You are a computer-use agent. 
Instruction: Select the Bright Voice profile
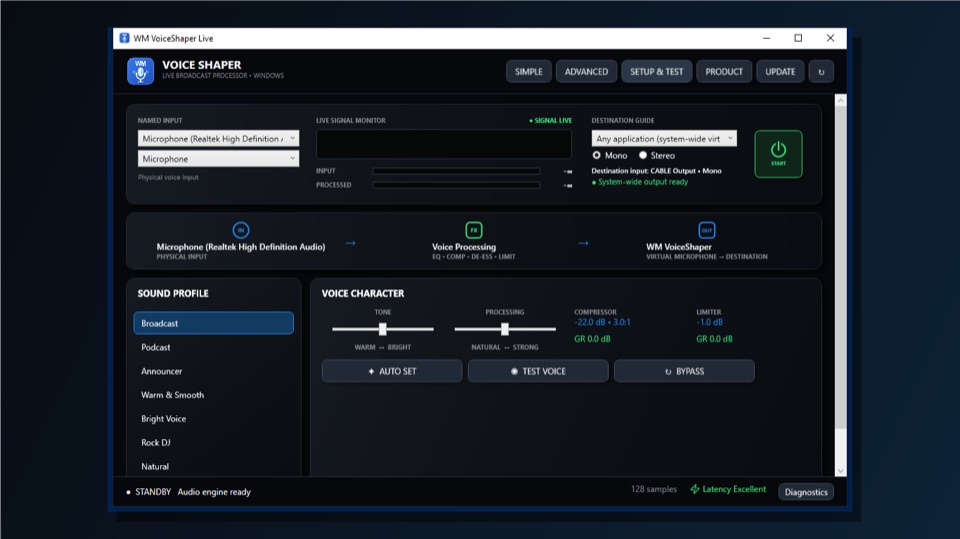(214, 418)
